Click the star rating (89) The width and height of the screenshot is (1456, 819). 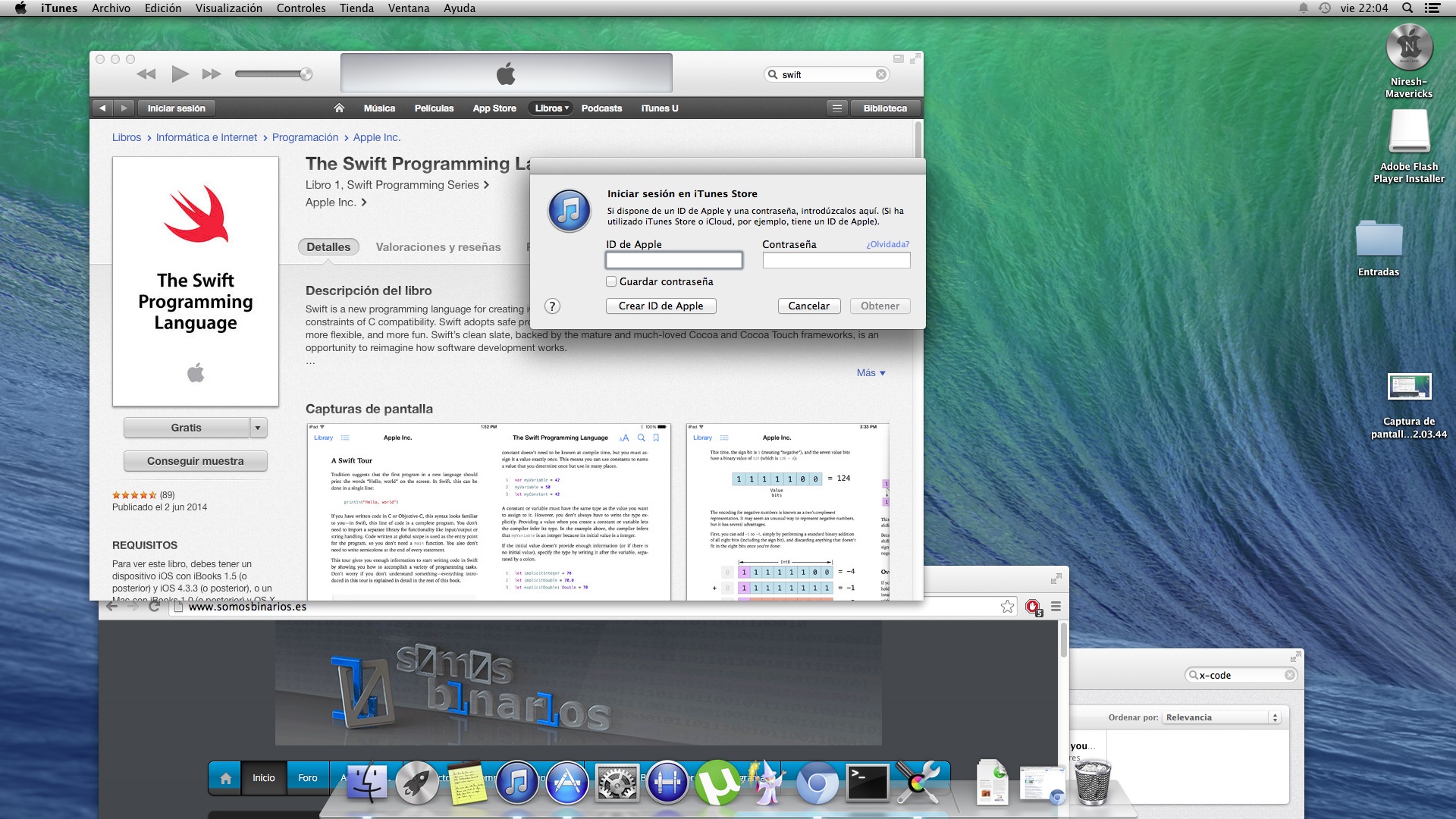point(143,495)
